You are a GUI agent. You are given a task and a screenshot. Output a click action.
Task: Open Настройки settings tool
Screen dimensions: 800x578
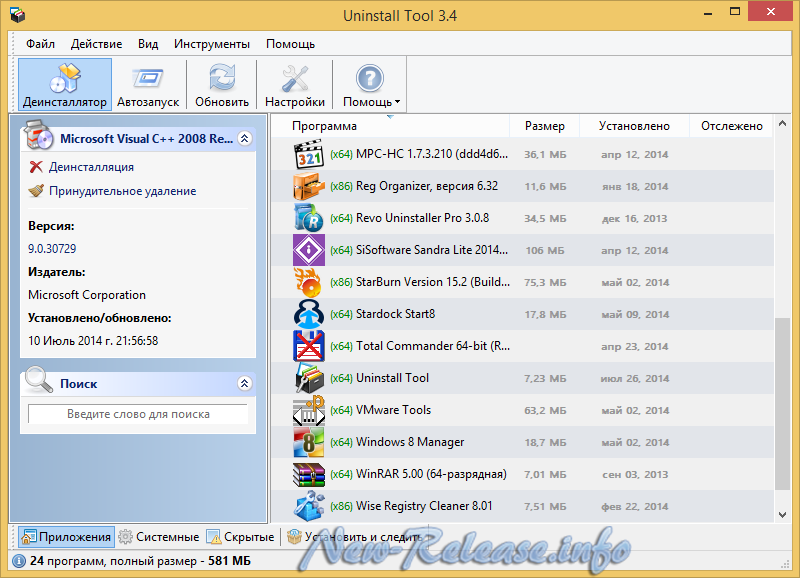click(x=295, y=84)
